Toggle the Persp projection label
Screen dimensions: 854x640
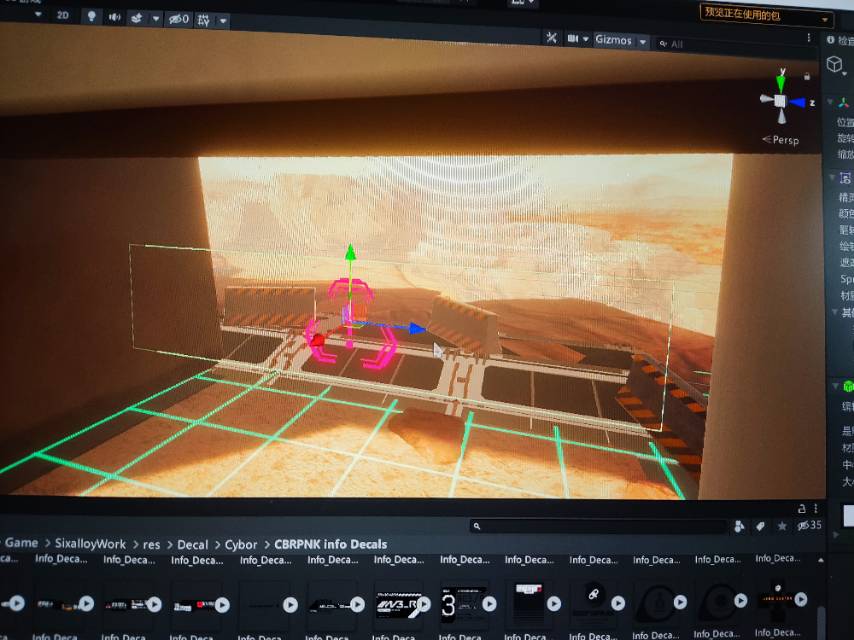(781, 140)
